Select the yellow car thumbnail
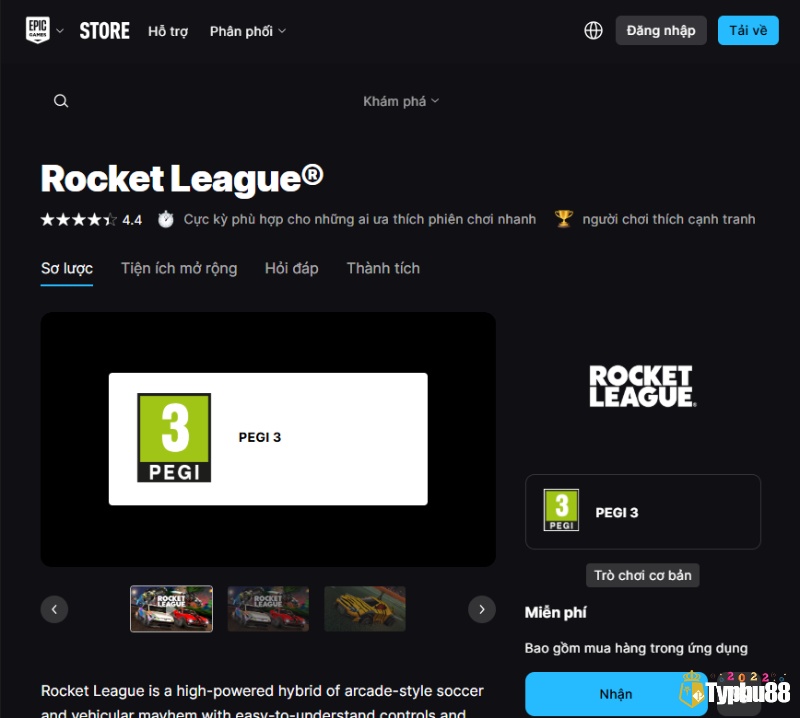The width and height of the screenshot is (800, 718). click(x=365, y=609)
